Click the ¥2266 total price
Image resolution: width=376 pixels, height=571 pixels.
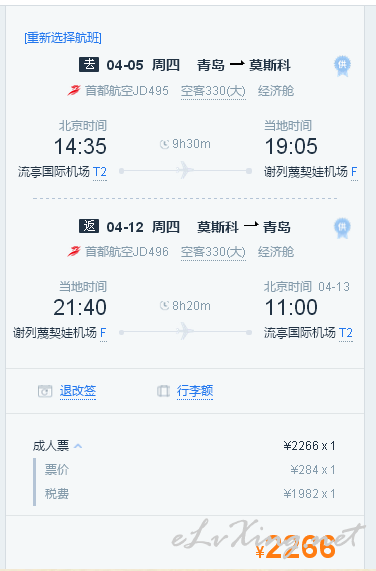click(x=296, y=547)
